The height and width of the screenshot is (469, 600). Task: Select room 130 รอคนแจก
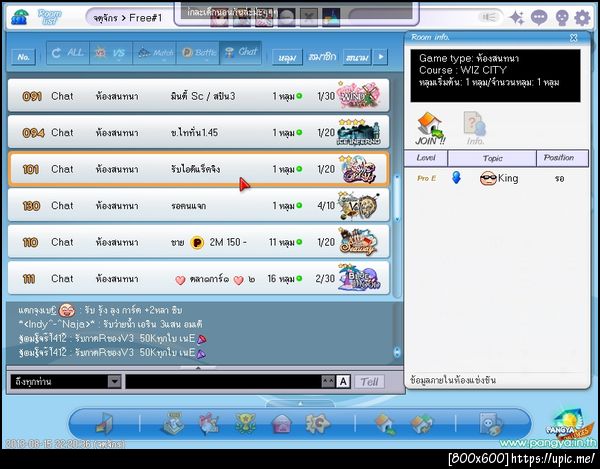point(198,205)
